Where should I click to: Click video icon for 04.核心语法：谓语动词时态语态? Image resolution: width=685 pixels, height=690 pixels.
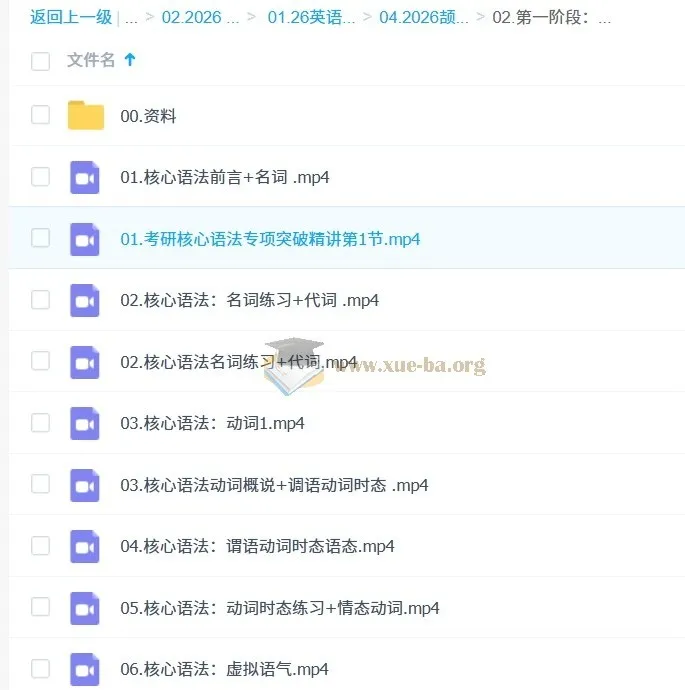coord(84,547)
